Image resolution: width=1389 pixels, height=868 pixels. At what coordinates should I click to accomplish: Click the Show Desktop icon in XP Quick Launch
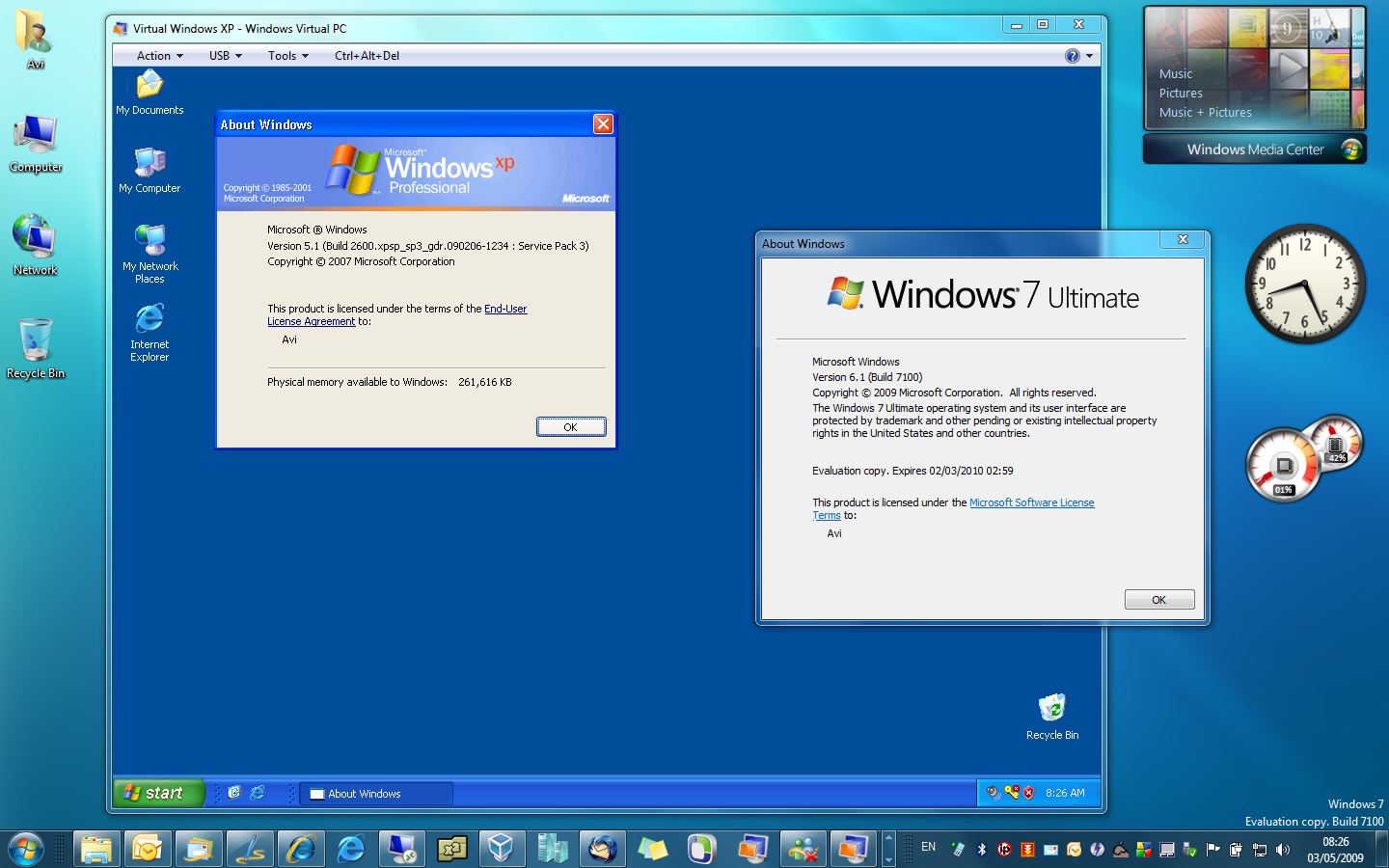pyautogui.click(x=234, y=793)
